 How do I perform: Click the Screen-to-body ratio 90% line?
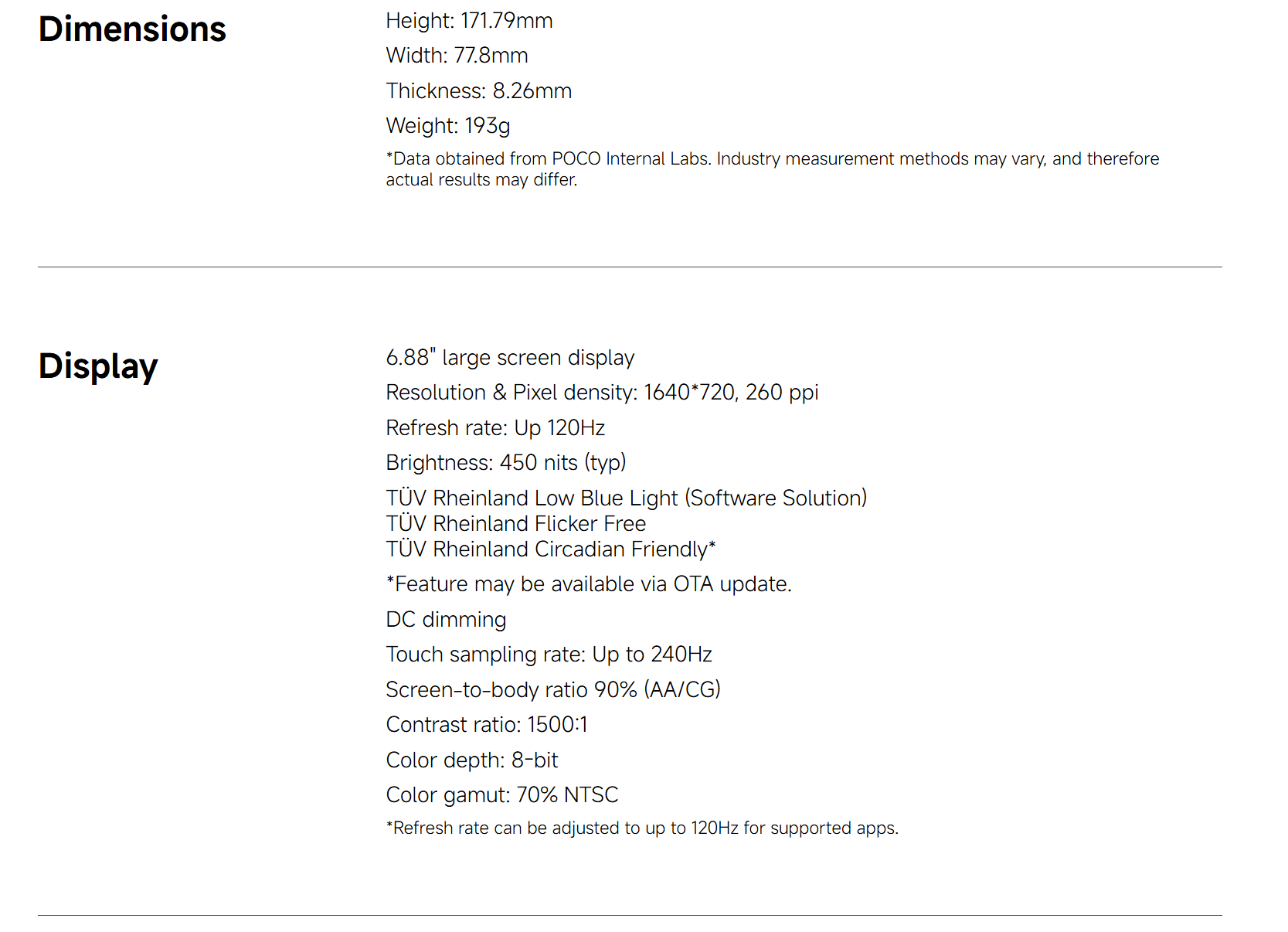pos(552,690)
